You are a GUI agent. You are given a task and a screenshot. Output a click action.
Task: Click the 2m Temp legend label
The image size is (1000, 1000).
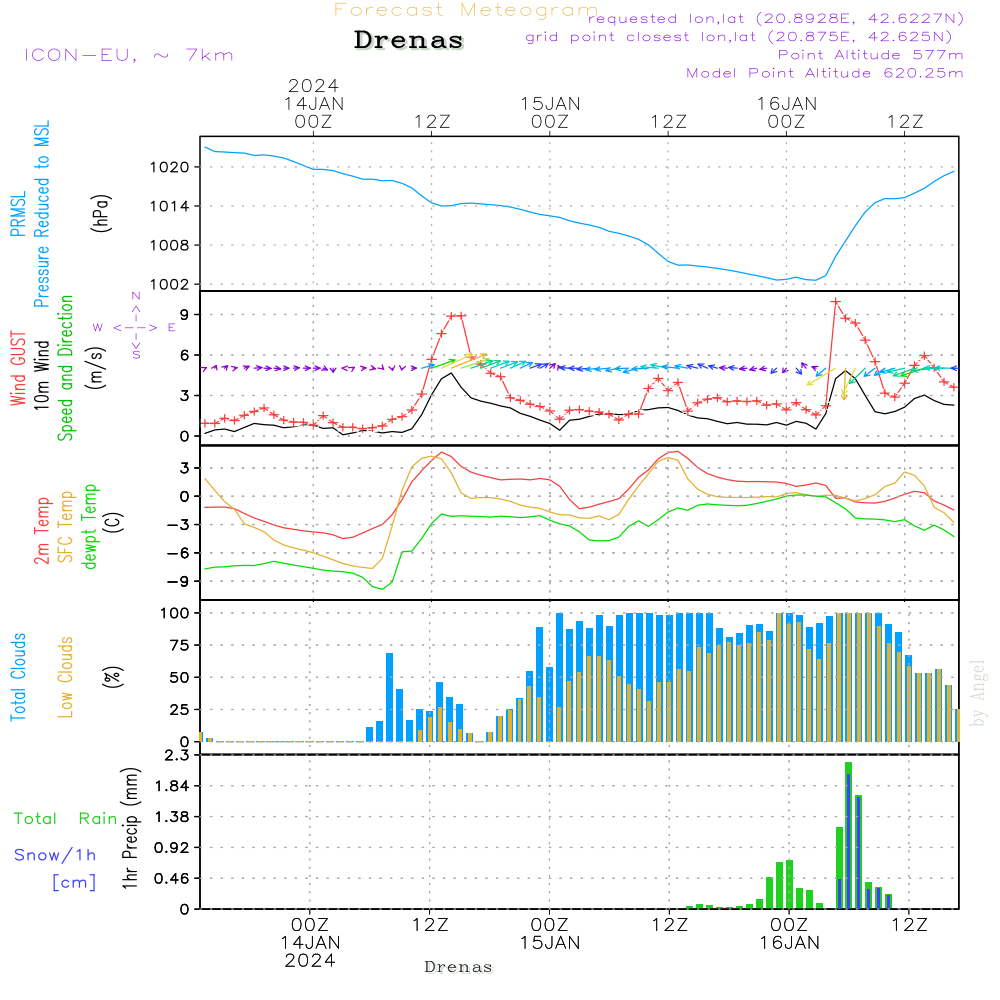pyautogui.click(x=42, y=531)
